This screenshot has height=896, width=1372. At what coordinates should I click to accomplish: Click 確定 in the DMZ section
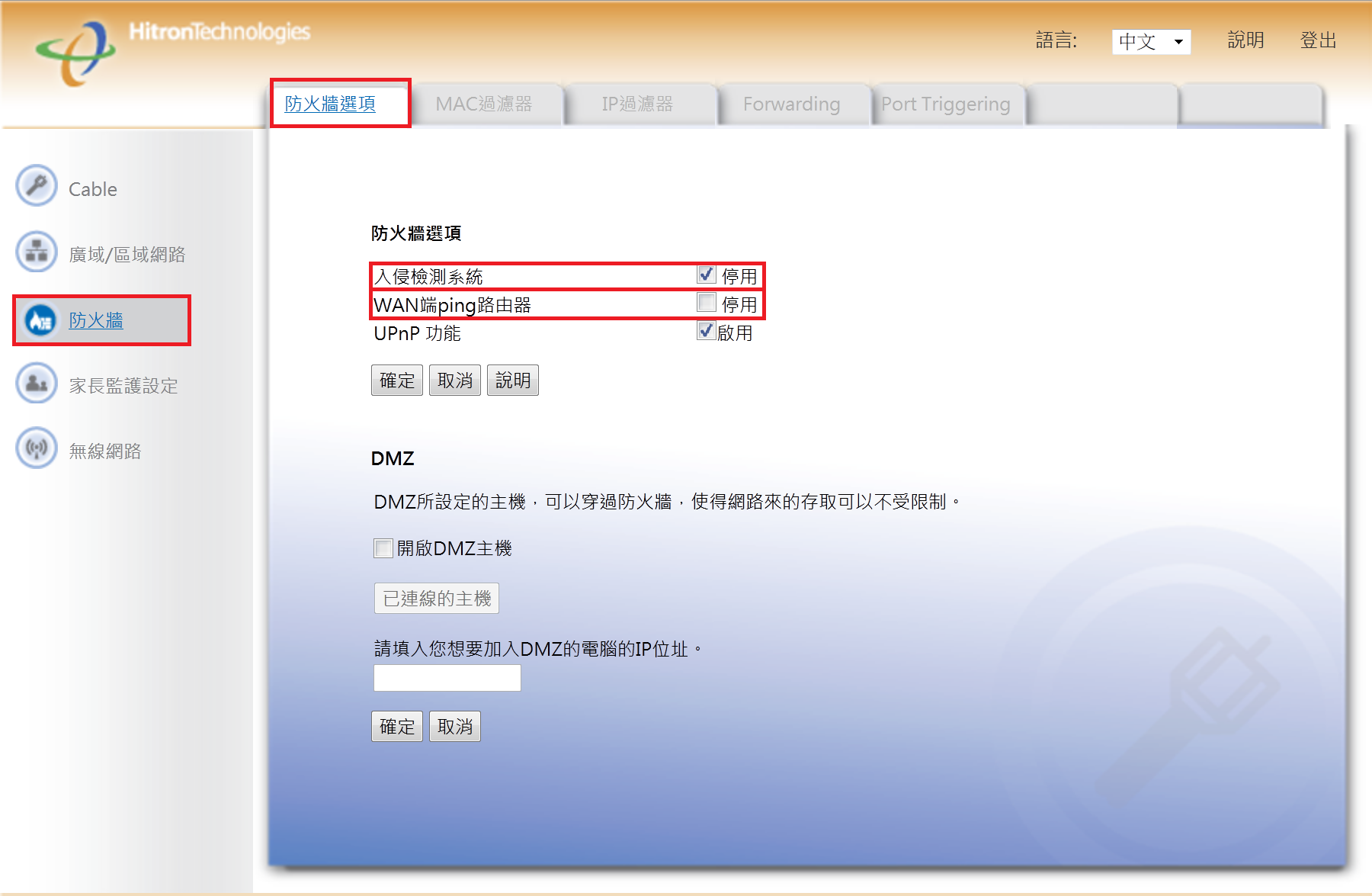397,727
